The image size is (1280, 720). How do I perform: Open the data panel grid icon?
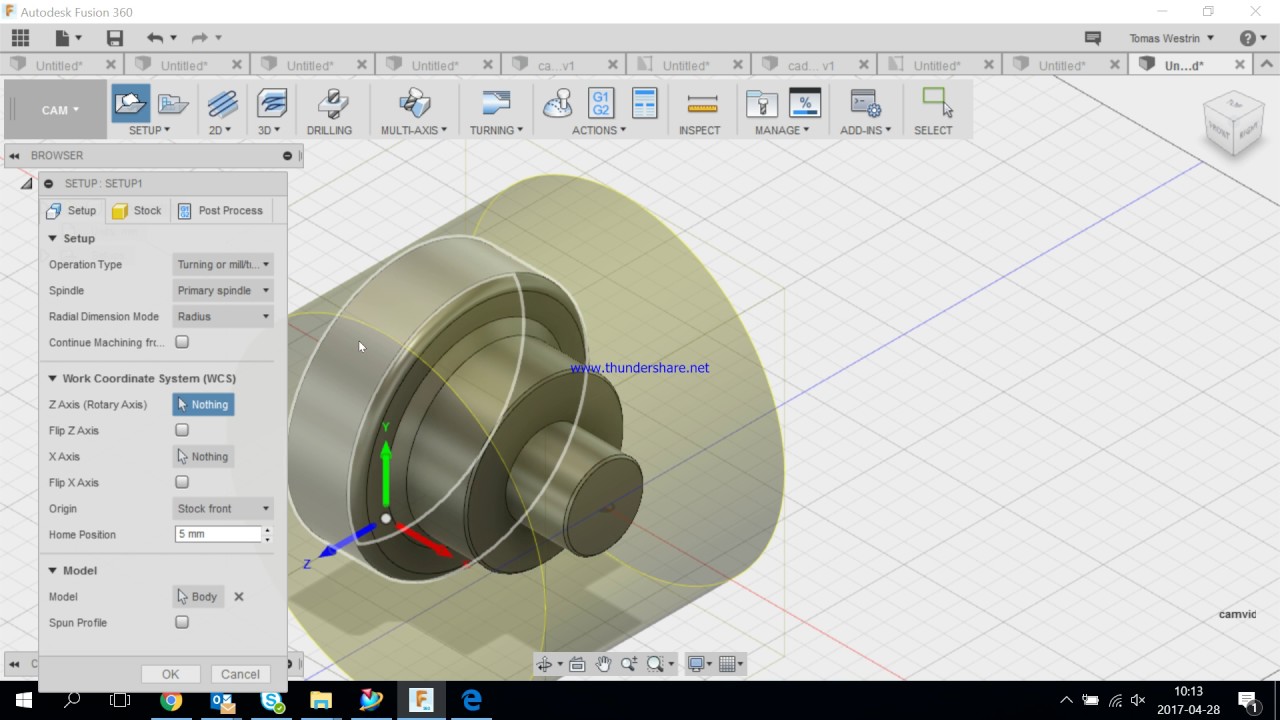[x=20, y=38]
